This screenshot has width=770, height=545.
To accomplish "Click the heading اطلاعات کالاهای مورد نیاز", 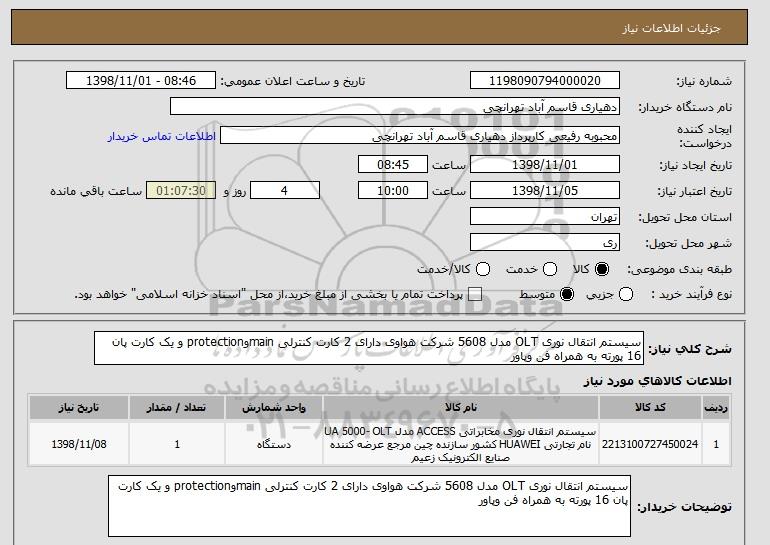I will (x=657, y=381).
